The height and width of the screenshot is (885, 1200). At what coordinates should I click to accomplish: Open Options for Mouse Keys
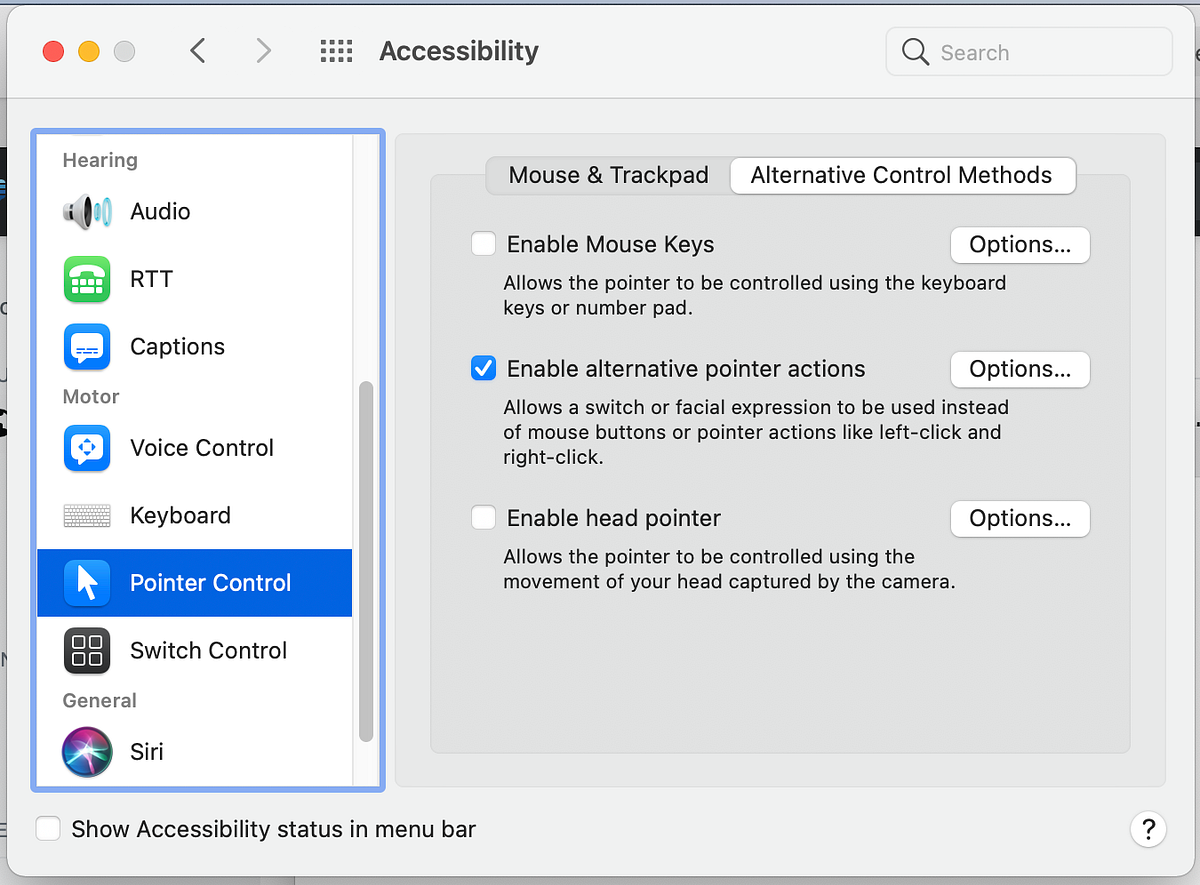coord(1019,245)
